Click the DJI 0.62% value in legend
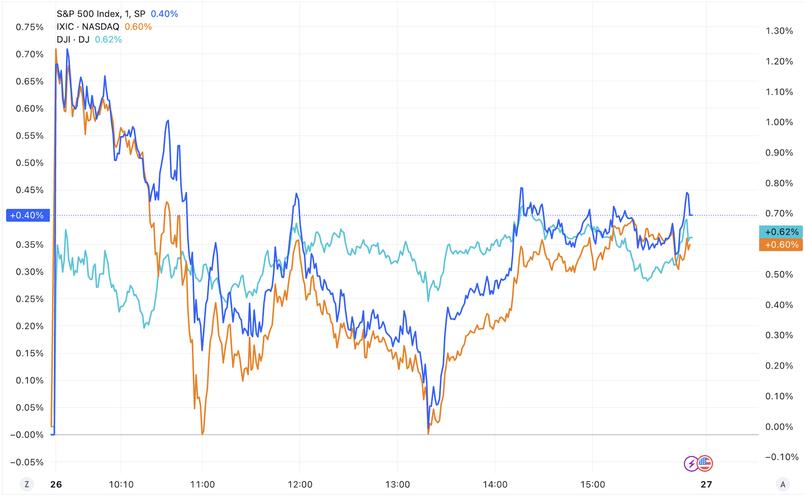 pos(108,39)
